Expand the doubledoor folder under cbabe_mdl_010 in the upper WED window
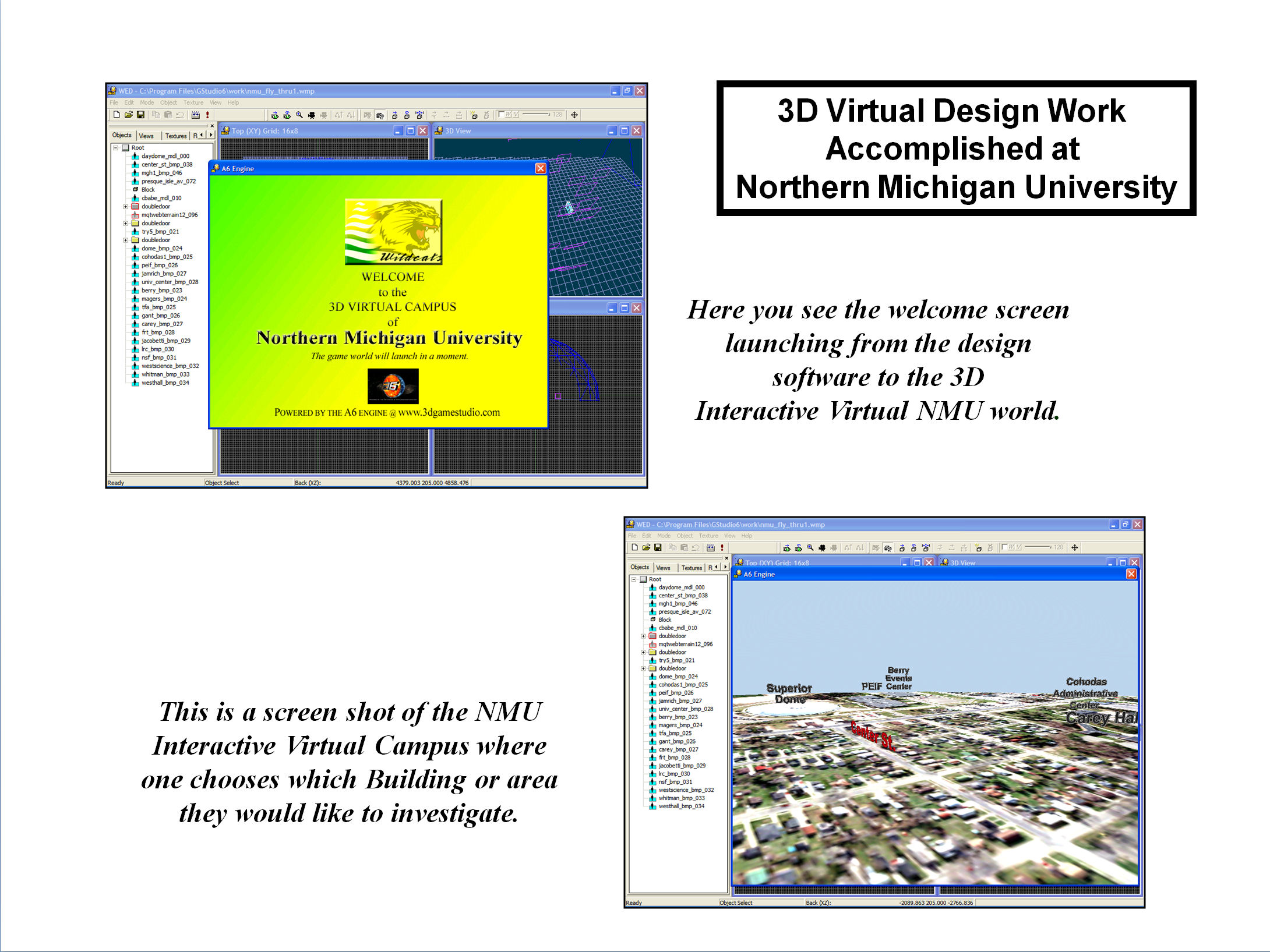1270x952 pixels. (125, 207)
